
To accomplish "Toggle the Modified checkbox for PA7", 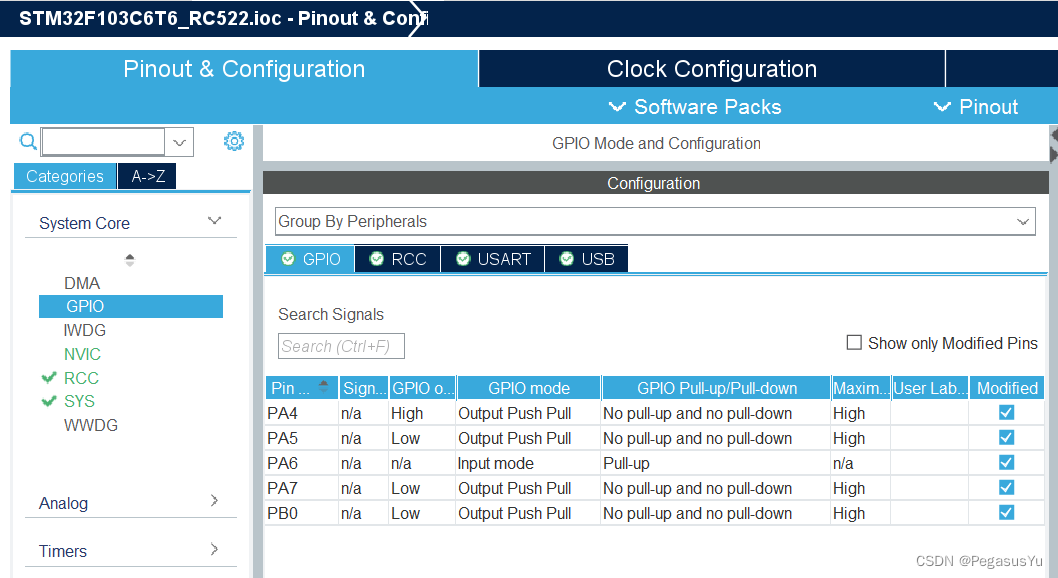I will tap(1006, 488).
